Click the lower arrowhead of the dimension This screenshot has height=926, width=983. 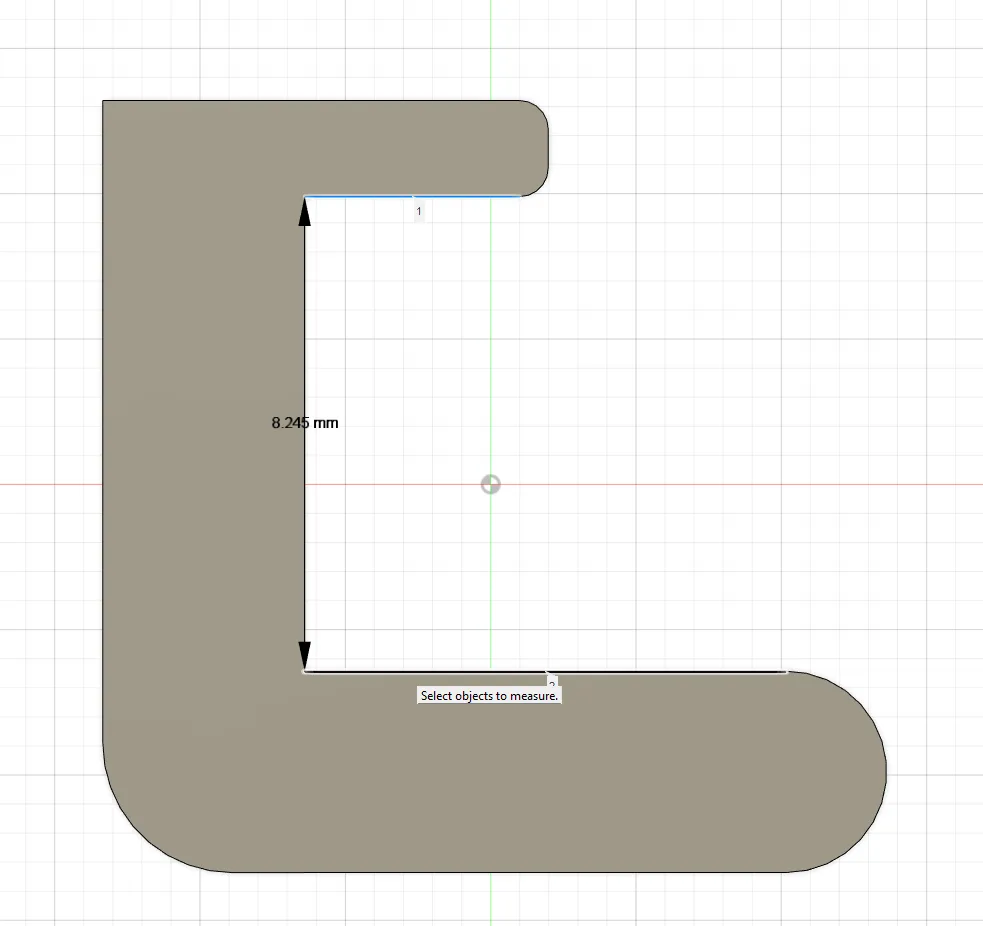[x=305, y=656]
